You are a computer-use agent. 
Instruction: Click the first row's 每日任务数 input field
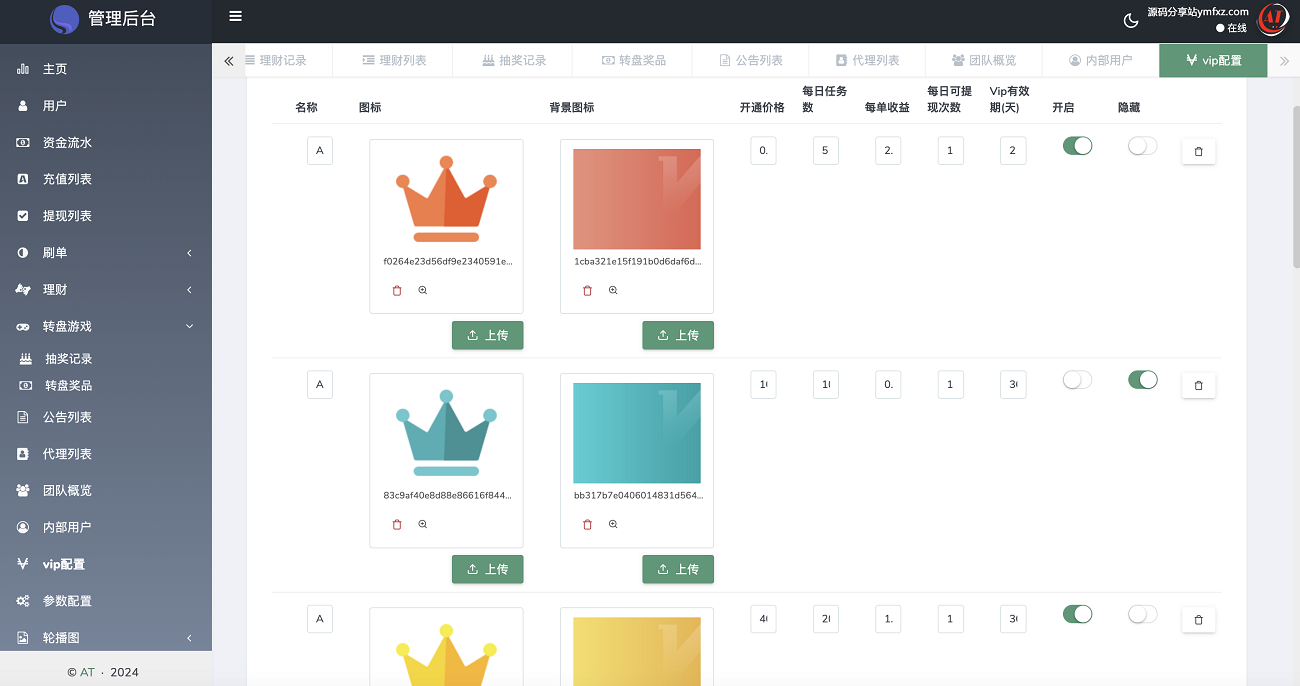[825, 151]
